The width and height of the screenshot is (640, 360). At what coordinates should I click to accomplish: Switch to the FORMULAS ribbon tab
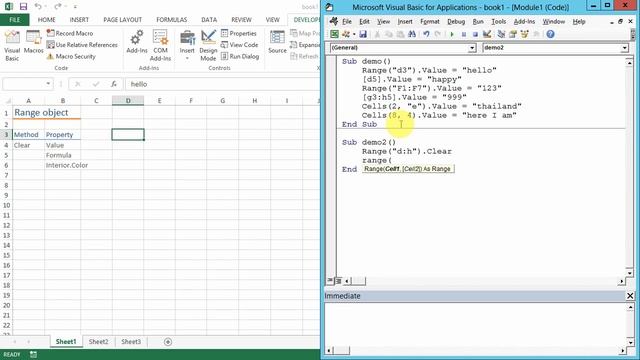(x=171, y=20)
